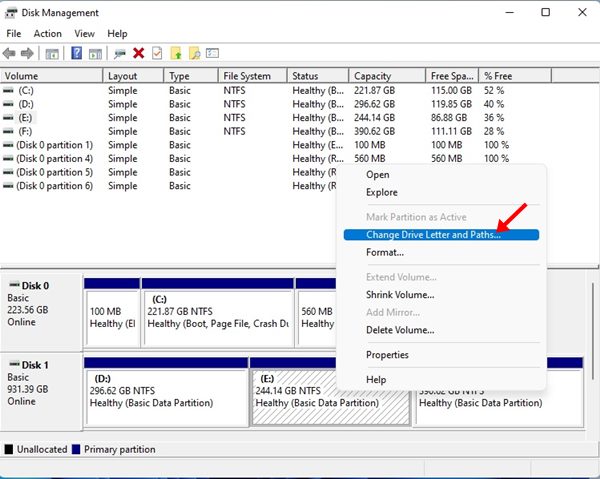This screenshot has width=600, height=479.
Task: Click Format in the context menu
Action: 385,253
